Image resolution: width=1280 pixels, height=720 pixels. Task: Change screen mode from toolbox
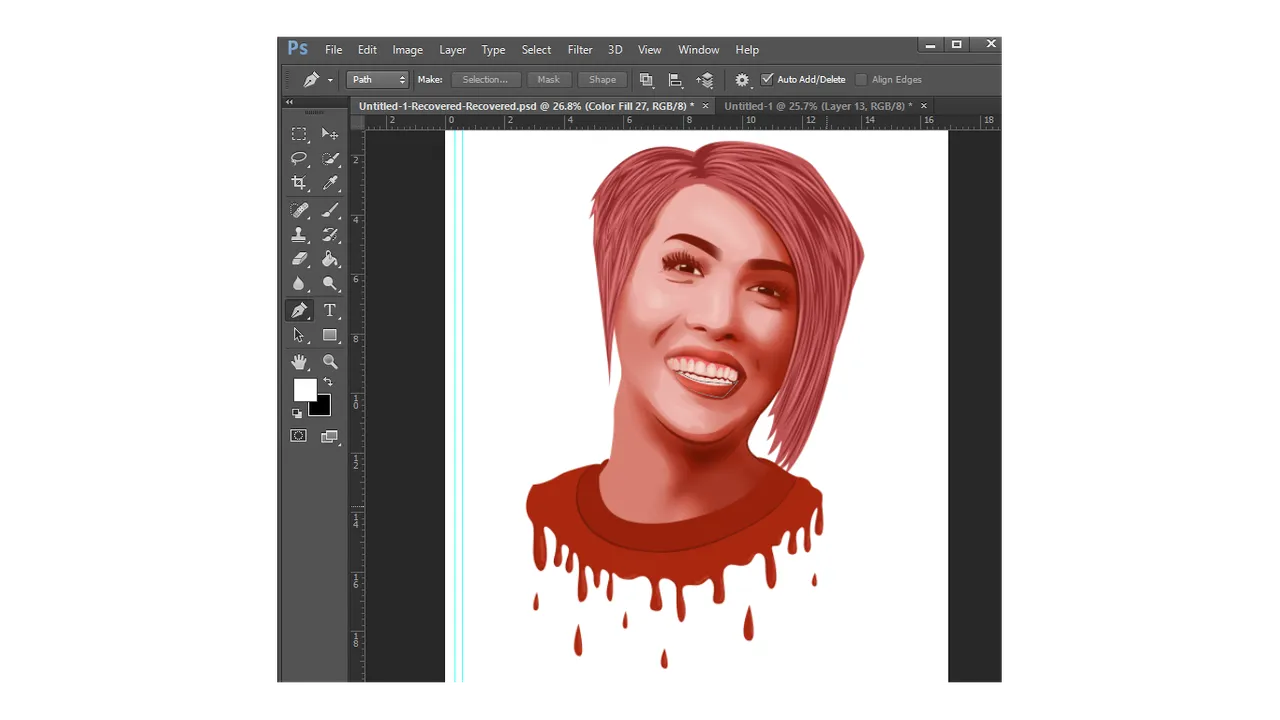330,436
